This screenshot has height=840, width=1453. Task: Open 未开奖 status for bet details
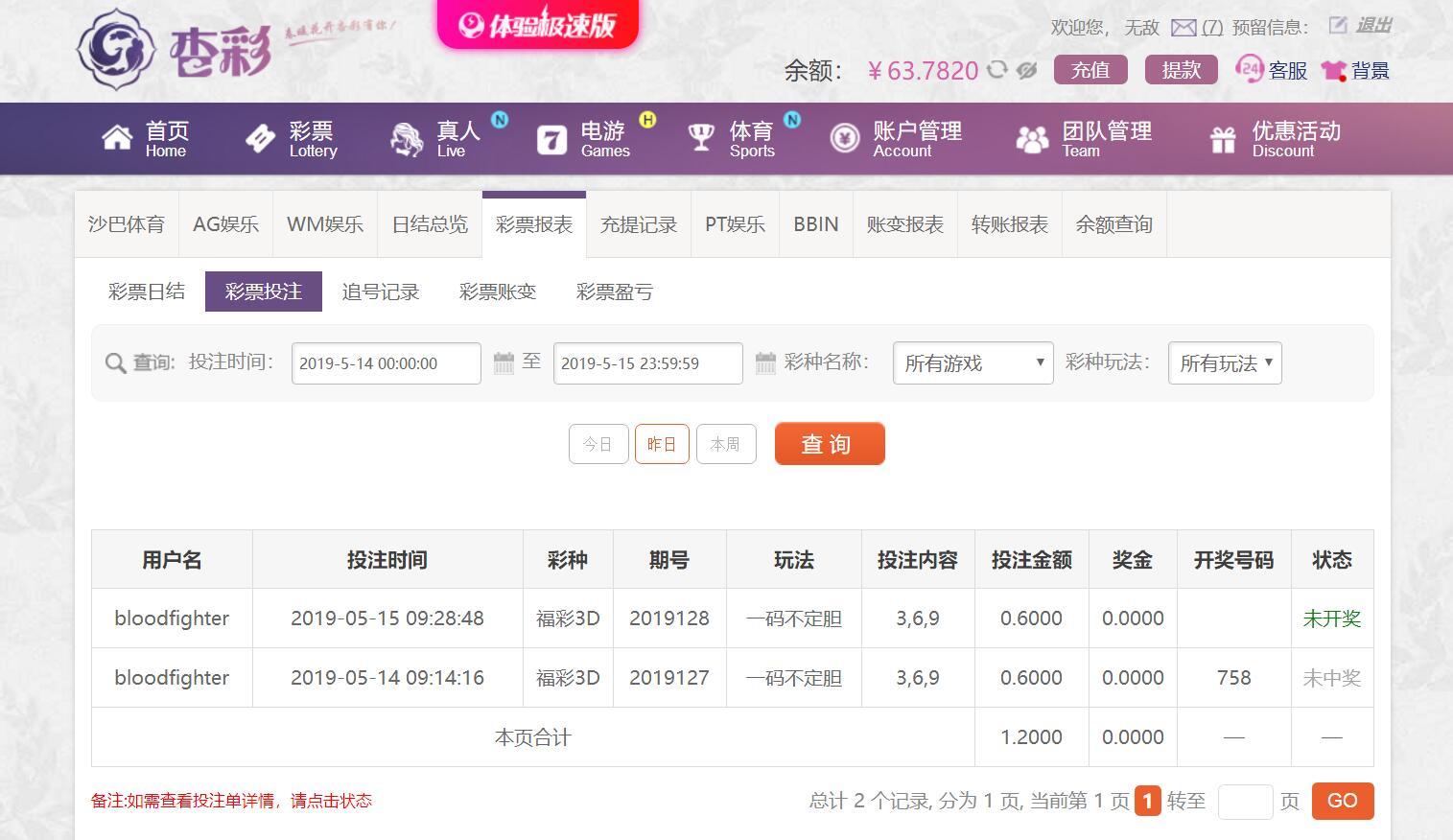tap(1331, 618)
